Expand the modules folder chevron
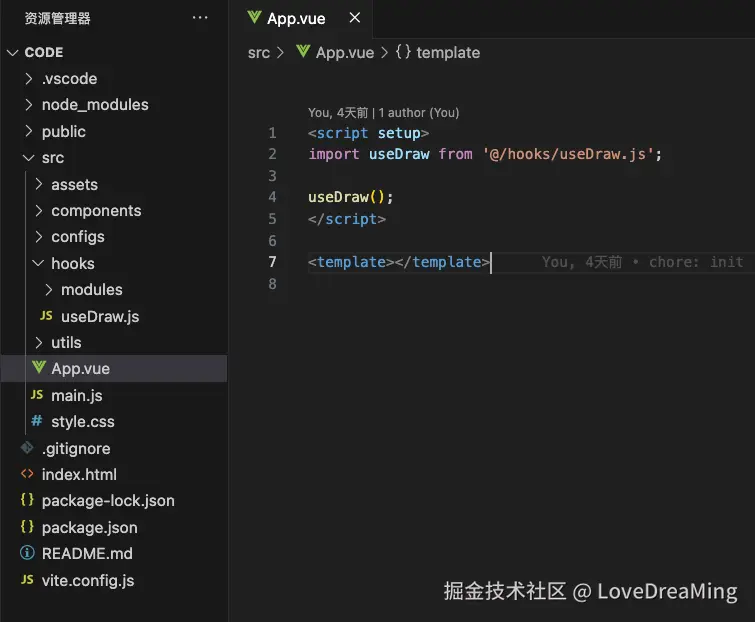755x622 pixels. 49,289
